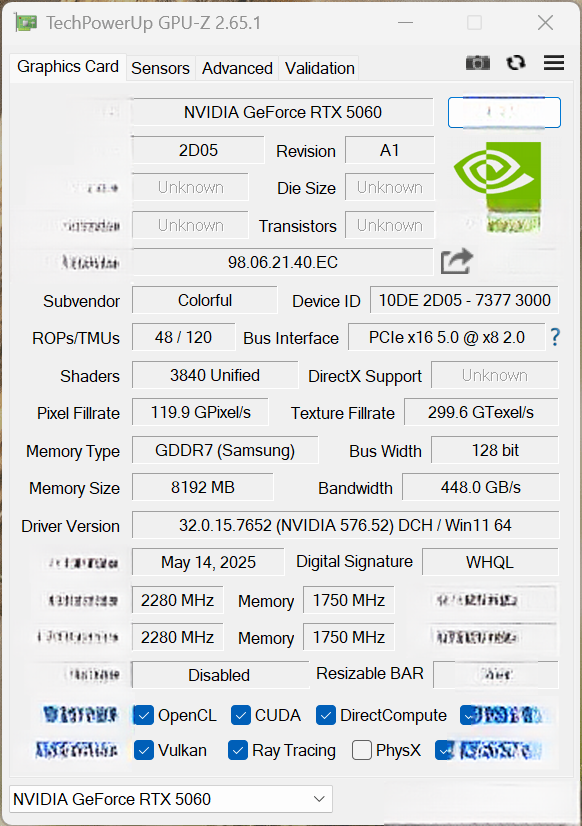Open the hamburger menu icon
Image resolution: width=582 pixels, height=826 pixels.
coord(554,63)
